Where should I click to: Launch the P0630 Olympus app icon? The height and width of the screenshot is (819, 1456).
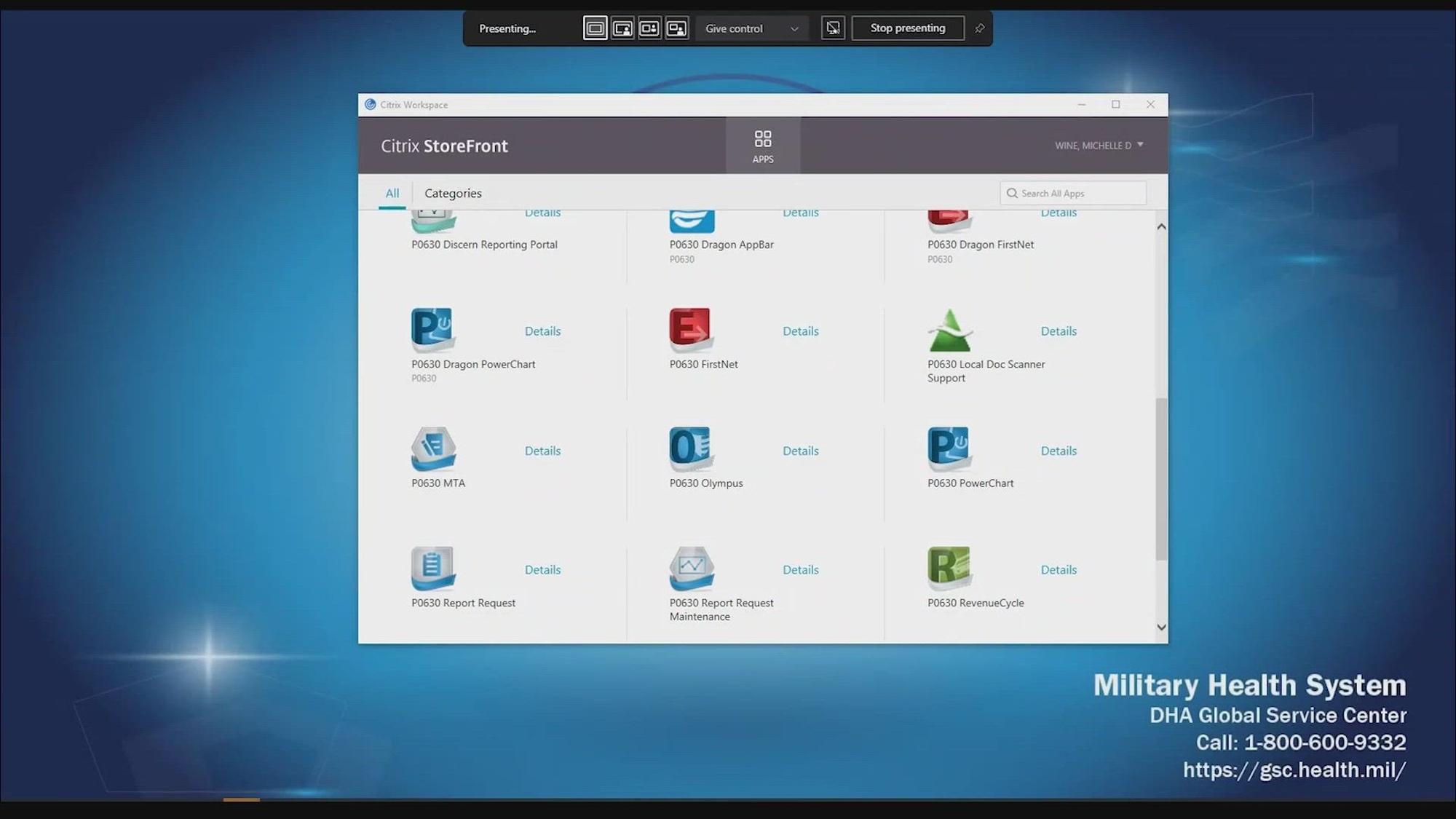point(689,447)
